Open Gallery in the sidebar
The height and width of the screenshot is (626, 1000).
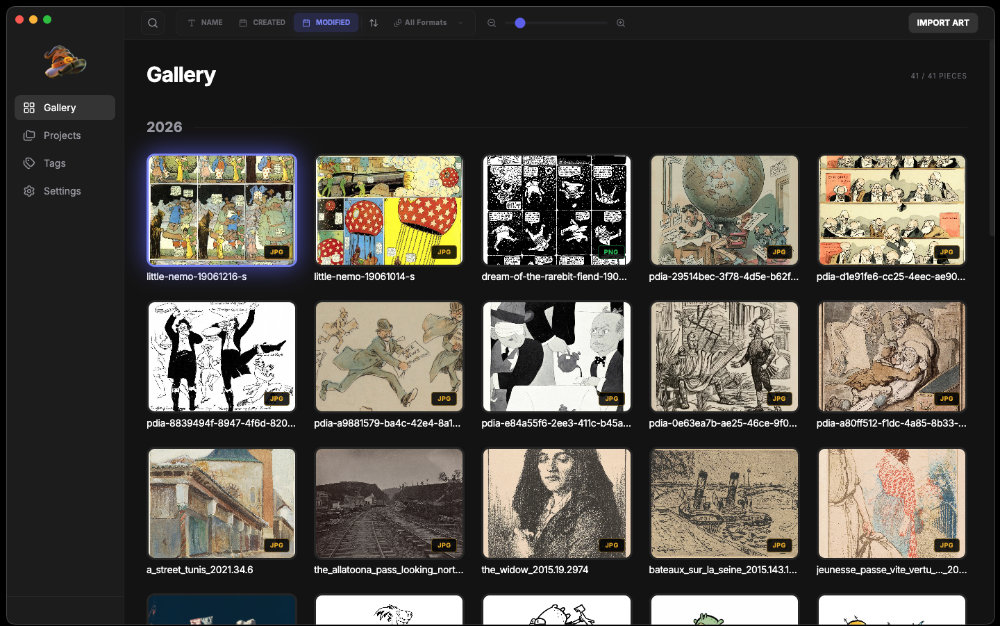pyautogui.click(x=65, y=108)
